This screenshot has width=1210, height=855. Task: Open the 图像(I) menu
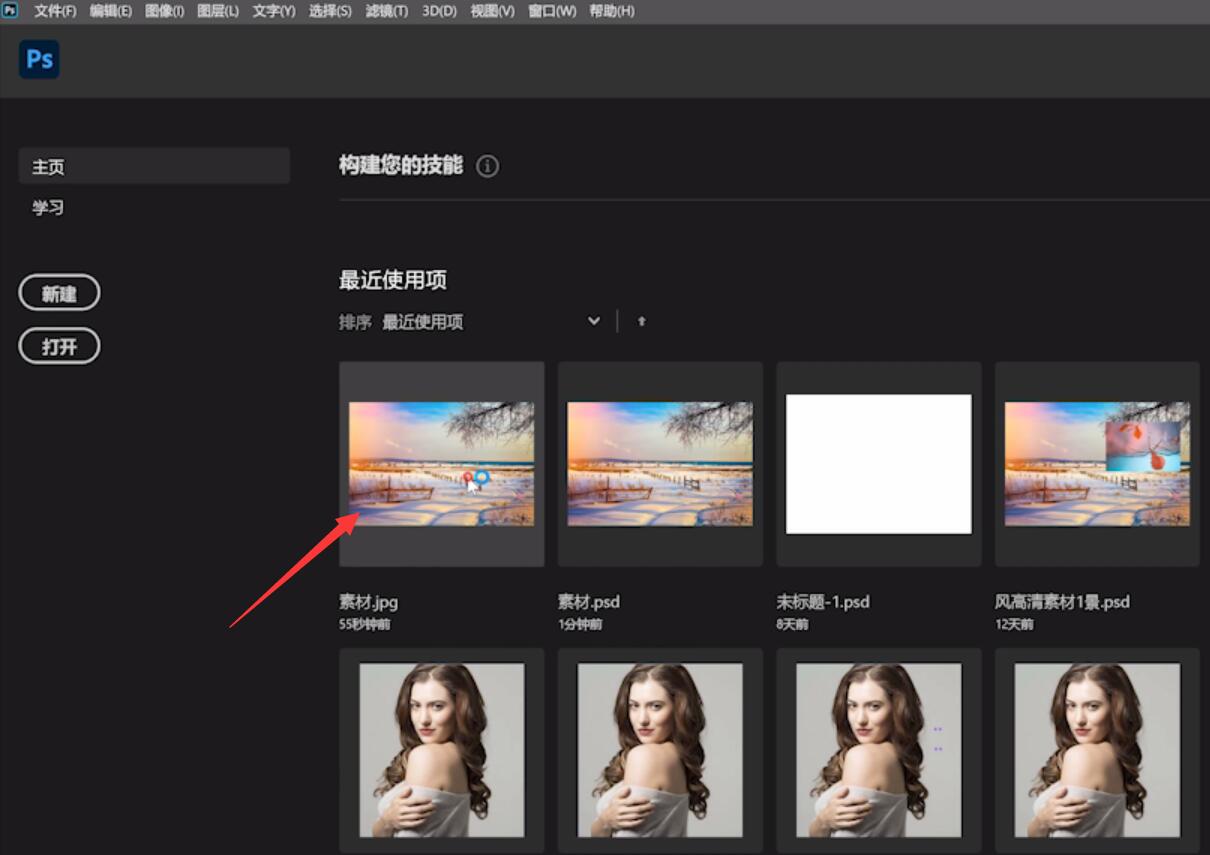tap(165, 11)
